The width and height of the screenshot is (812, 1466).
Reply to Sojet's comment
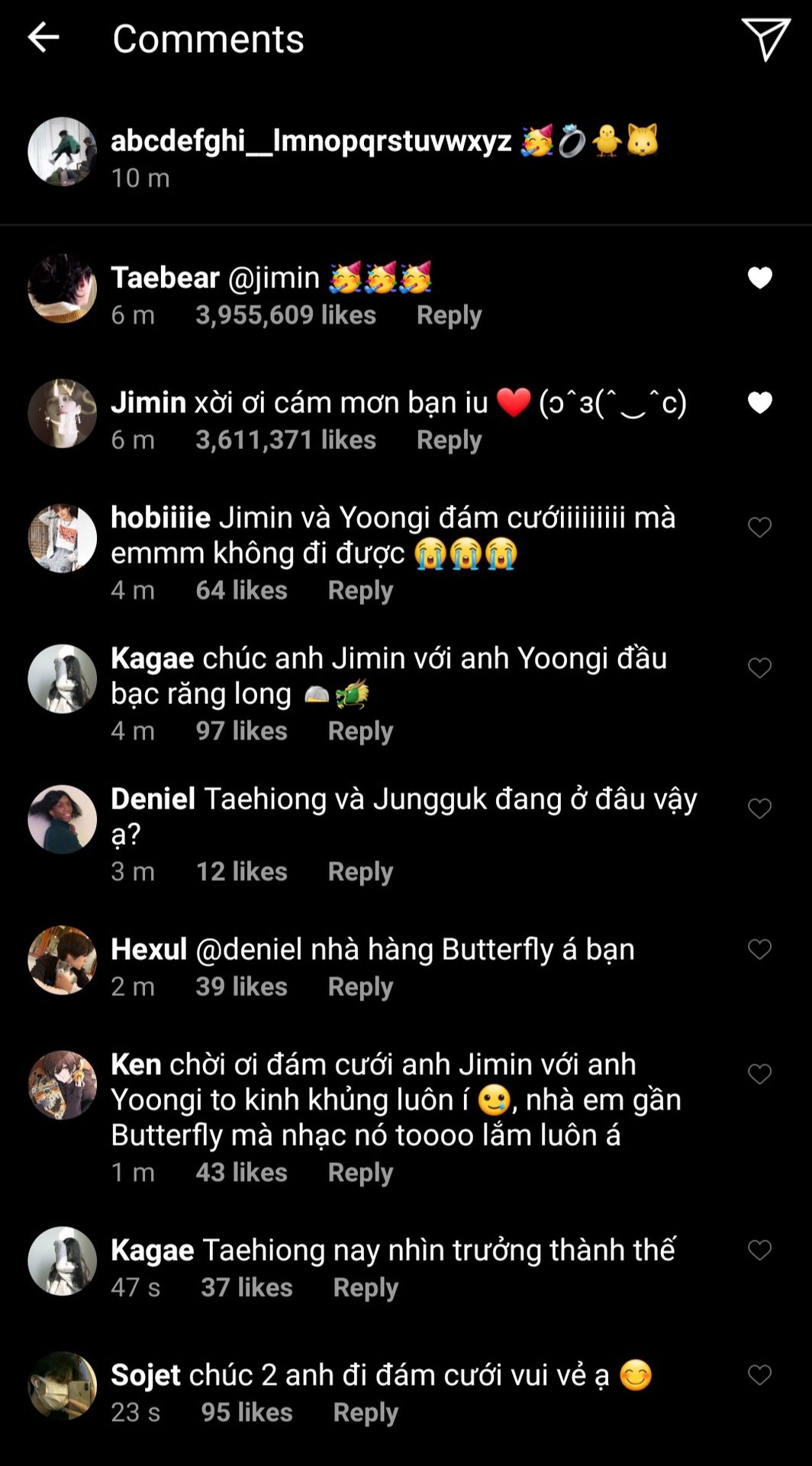(x=366, y=1413)
